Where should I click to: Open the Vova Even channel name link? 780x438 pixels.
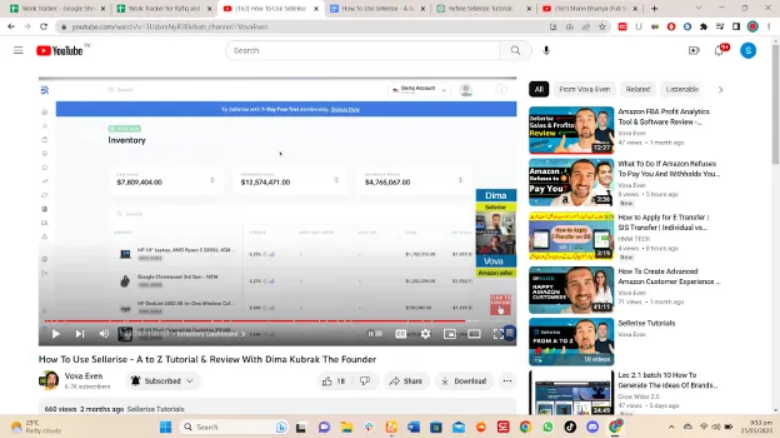tap(84, 376)
